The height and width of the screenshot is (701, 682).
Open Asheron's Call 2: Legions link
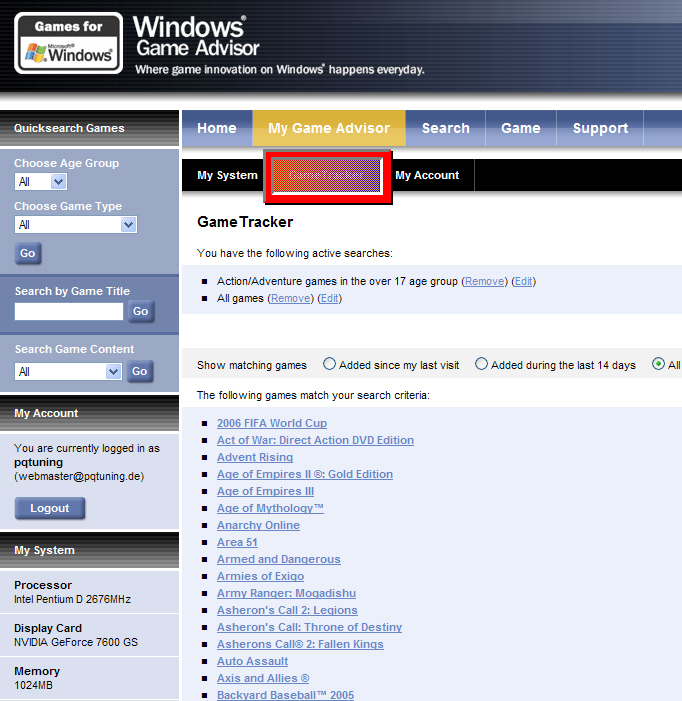coord(287,610)
